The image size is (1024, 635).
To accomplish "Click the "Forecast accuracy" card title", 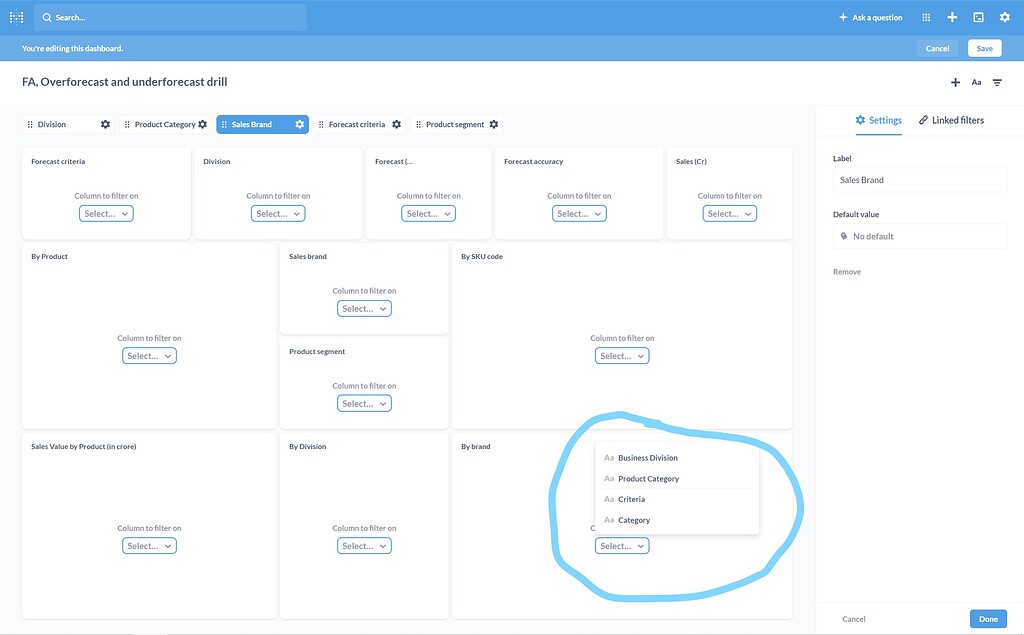I will [534, 161].
